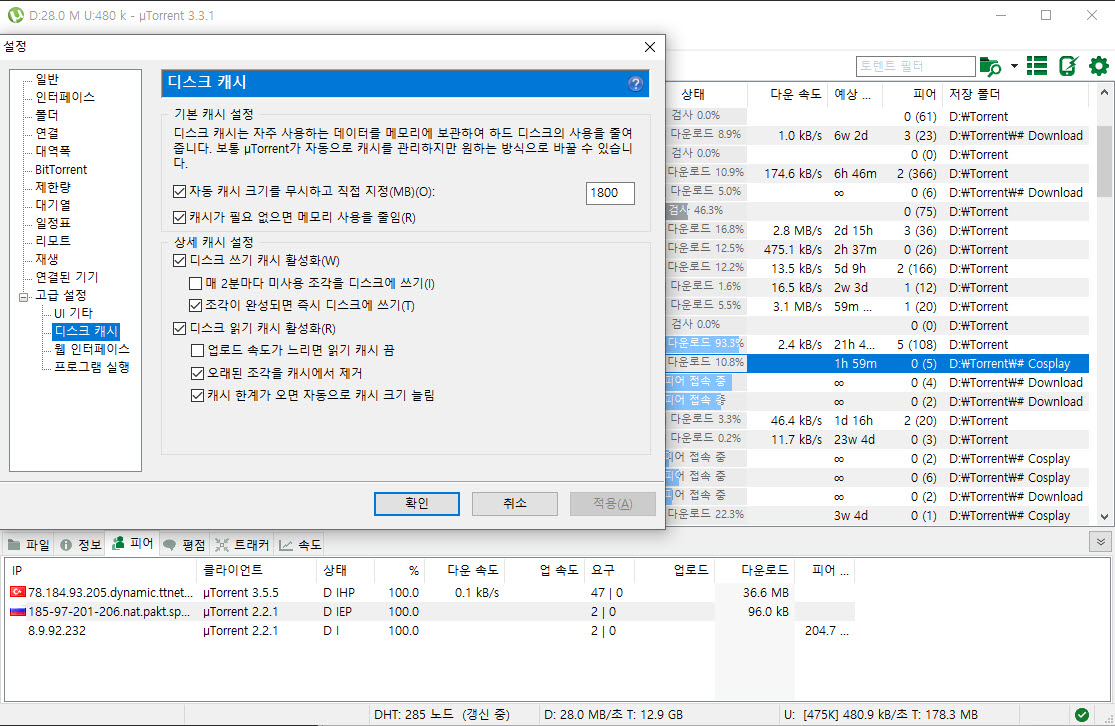Toggle manual cache size override checkbox
Image resolution: width=1115 pixels, height=726 pixels.
180,192
